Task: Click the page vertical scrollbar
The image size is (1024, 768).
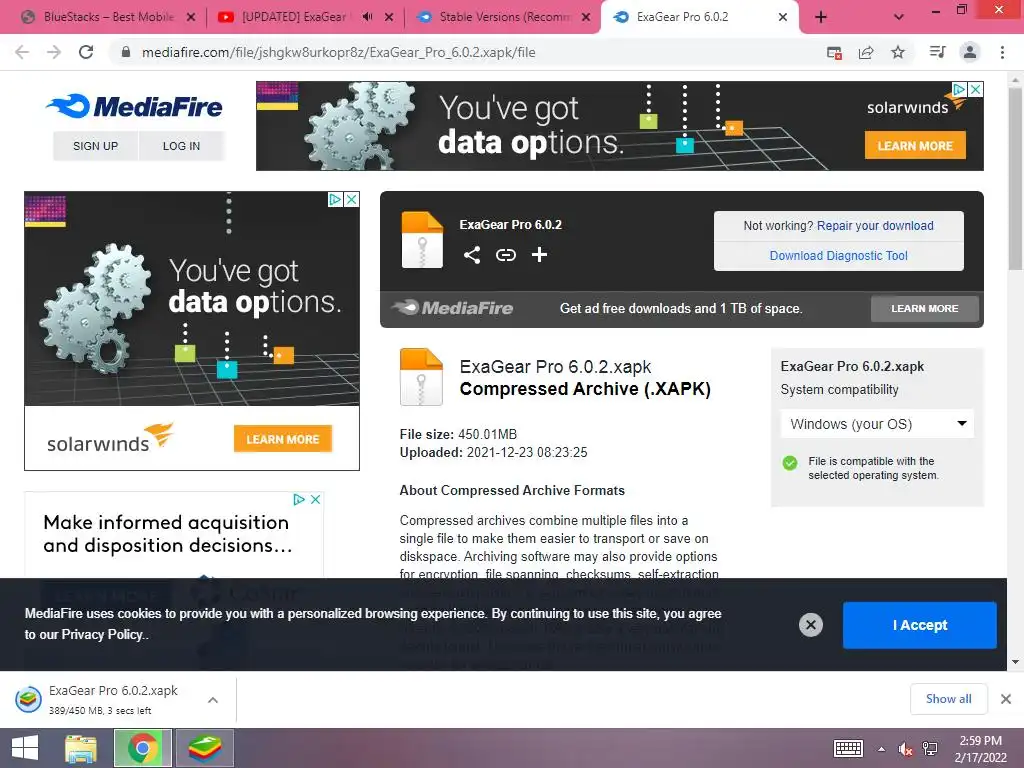Action: click(1016, 178)
